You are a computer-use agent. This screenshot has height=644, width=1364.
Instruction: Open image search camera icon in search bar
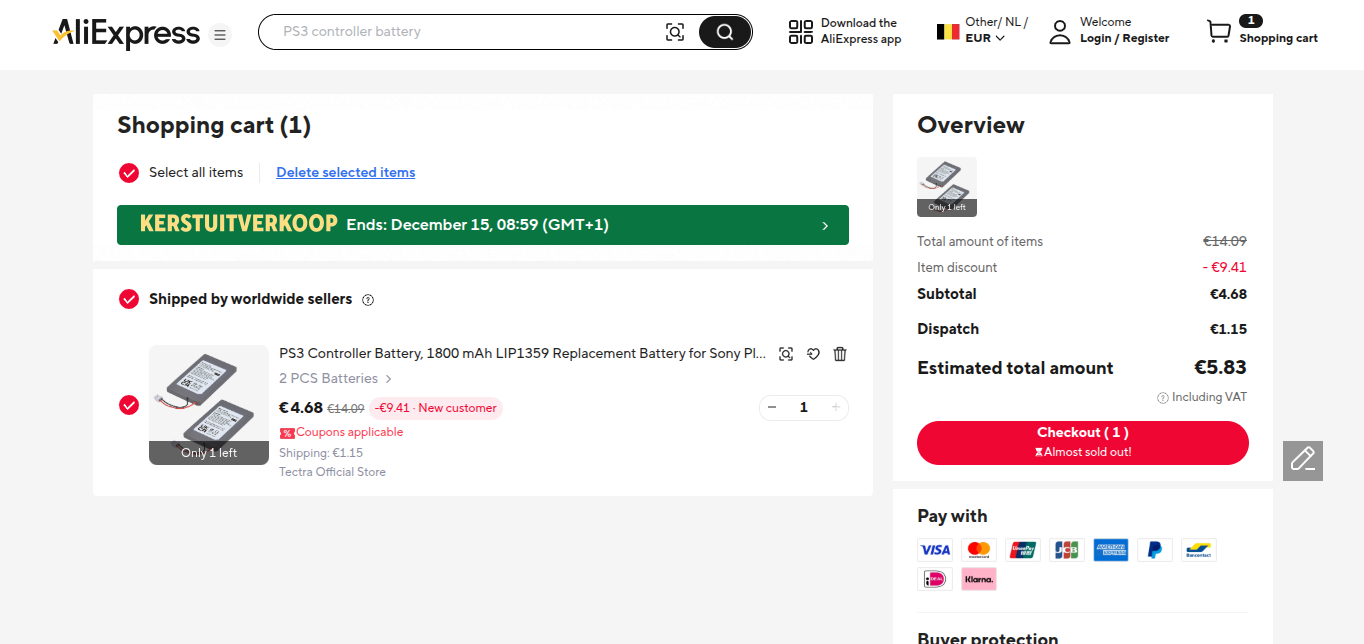[675, 32]
